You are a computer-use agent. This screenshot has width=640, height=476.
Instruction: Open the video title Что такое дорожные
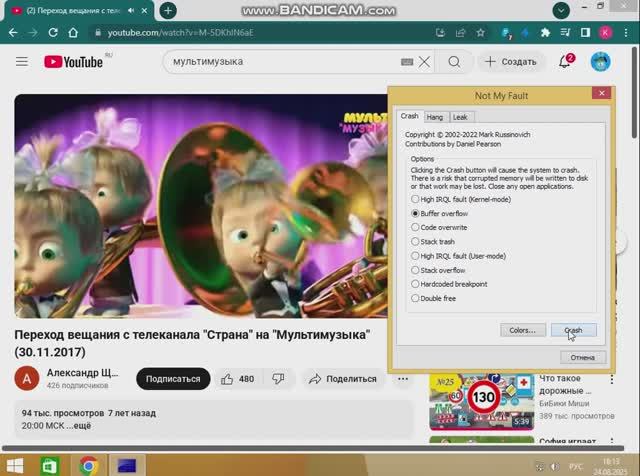[x=565, y=385]
